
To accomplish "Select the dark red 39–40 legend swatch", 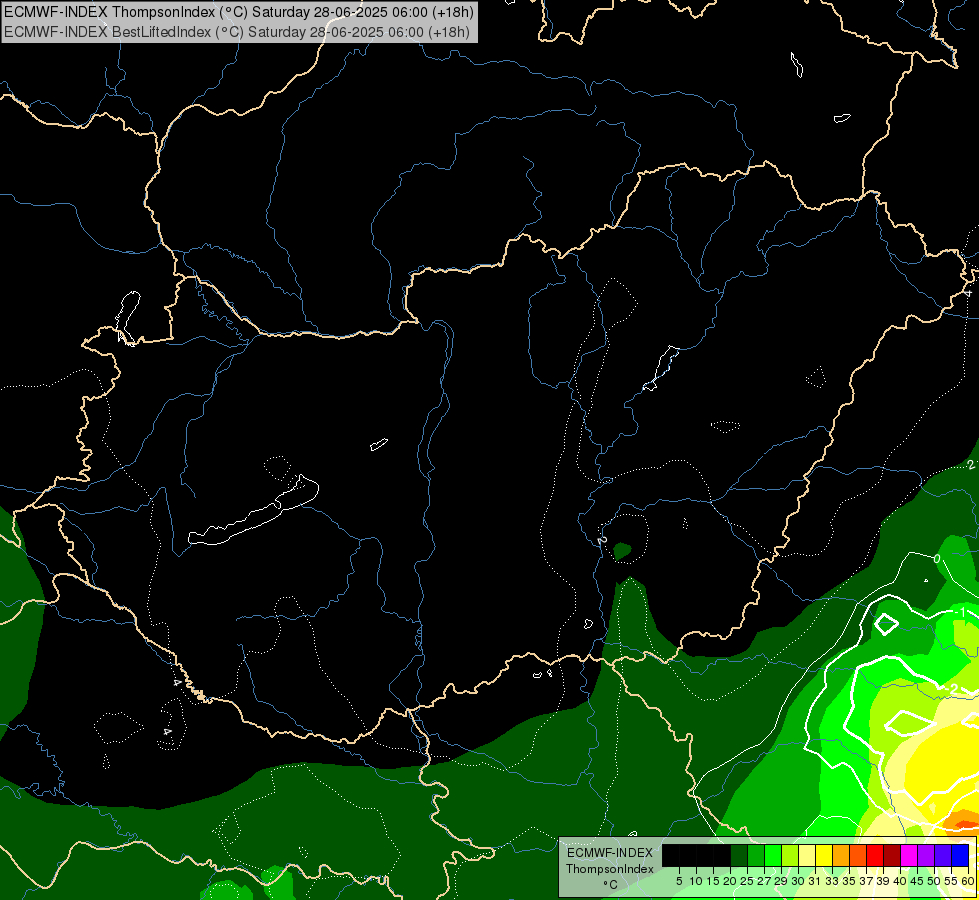I will [892, 856].
